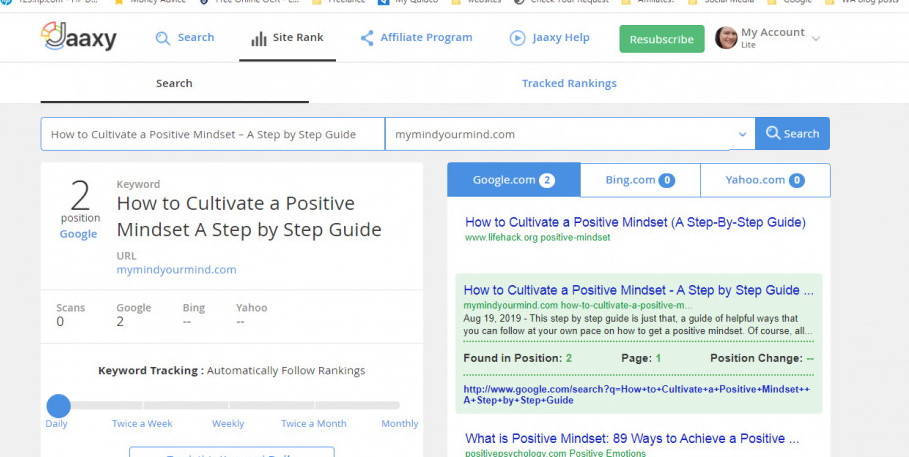Open the mymindyourmind.com URL link
The width and height of the screenshot is (909, 457).
(176, 270)
